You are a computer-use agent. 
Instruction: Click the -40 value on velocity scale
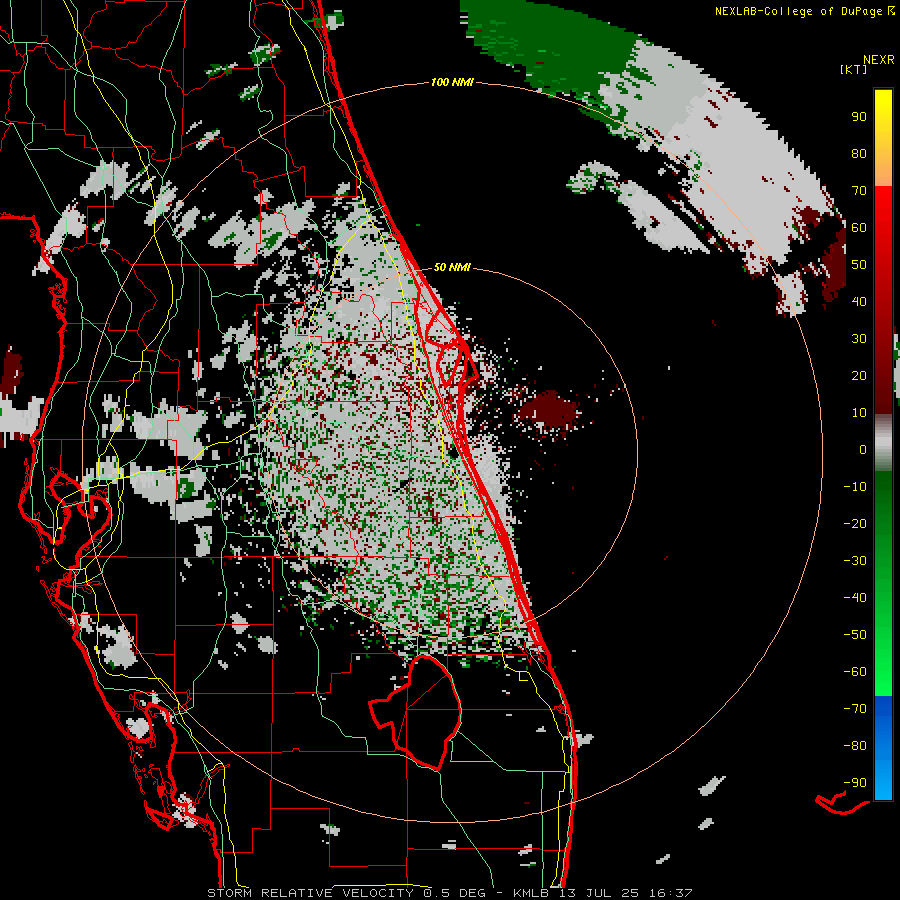(x=855, y=598)
